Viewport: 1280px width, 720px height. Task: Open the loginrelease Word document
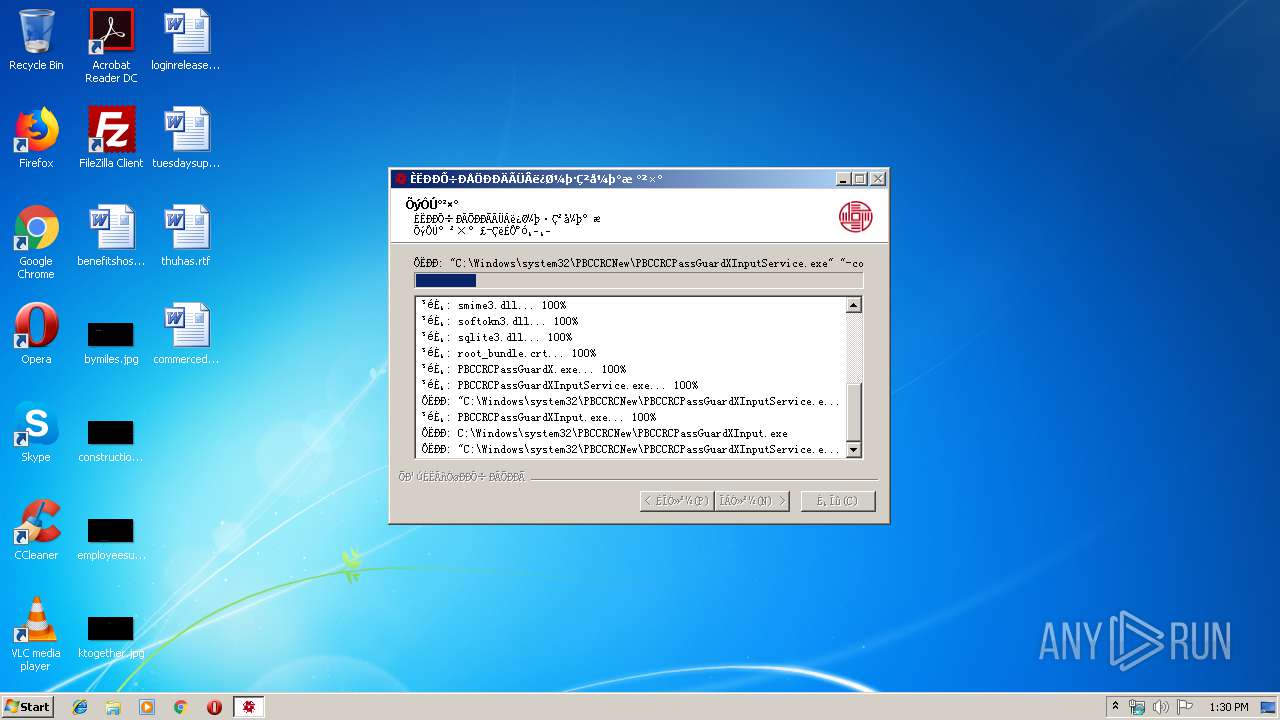tap(186, 40)
